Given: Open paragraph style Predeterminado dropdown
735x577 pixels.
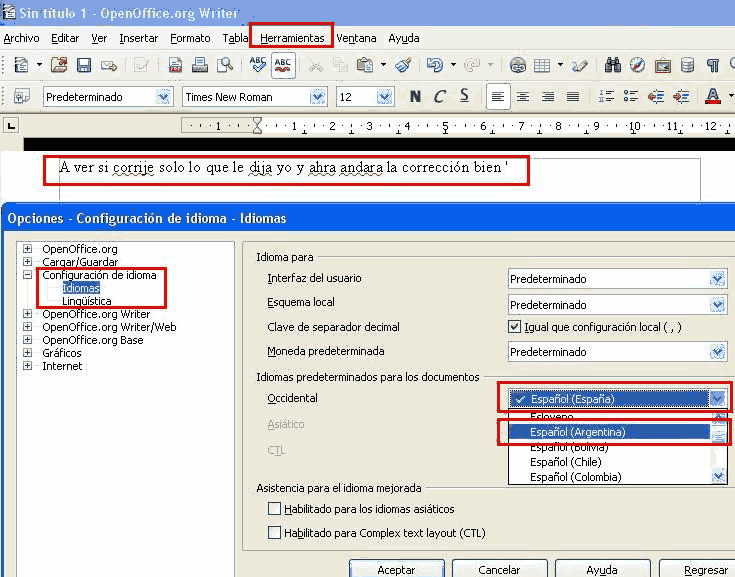Looking at the screenshot, I should 163,97.
